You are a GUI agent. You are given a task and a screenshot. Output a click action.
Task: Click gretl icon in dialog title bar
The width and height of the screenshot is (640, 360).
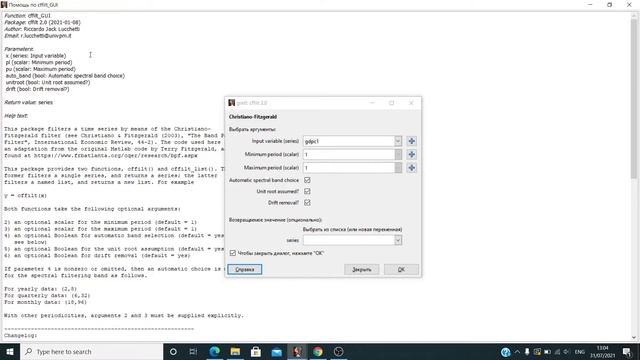pos(231,103)
